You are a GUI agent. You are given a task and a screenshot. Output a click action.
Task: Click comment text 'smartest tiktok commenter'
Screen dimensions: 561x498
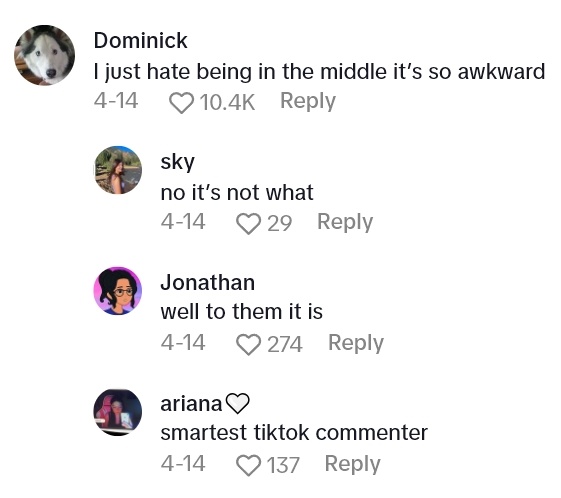[294, 433]
